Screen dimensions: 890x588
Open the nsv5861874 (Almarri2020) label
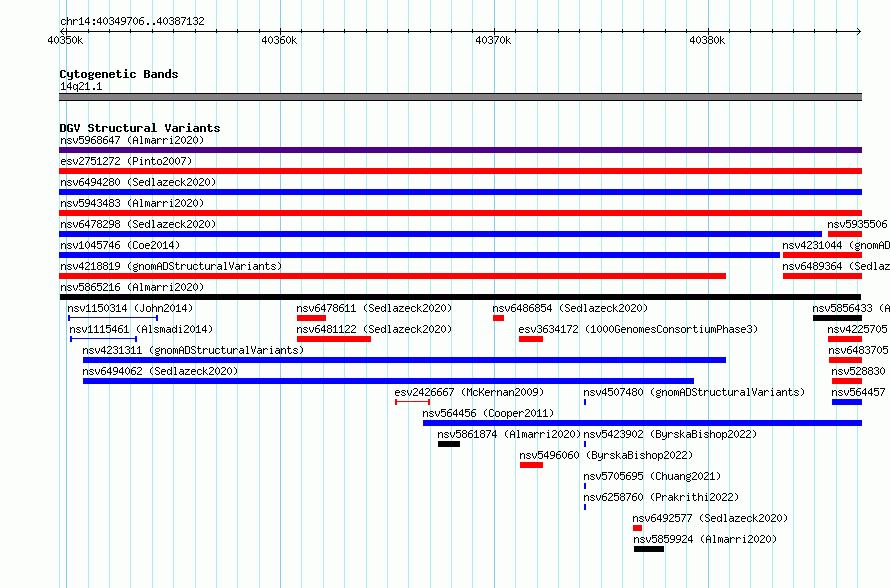[x=509, y=434]
